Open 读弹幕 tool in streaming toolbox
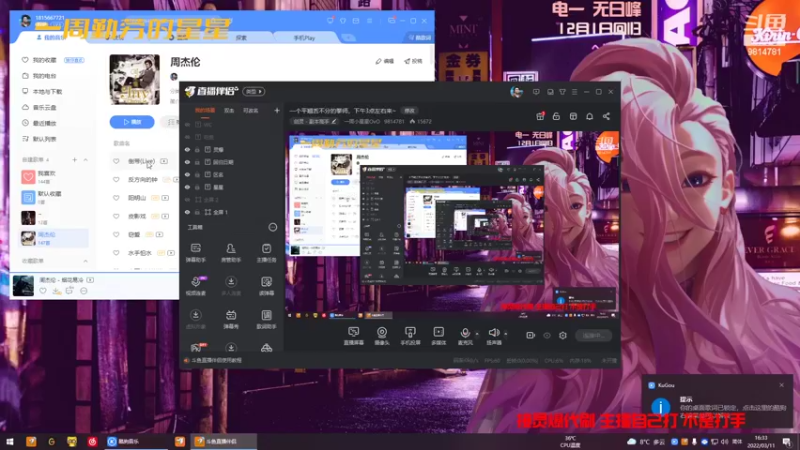 click(266, 286)
